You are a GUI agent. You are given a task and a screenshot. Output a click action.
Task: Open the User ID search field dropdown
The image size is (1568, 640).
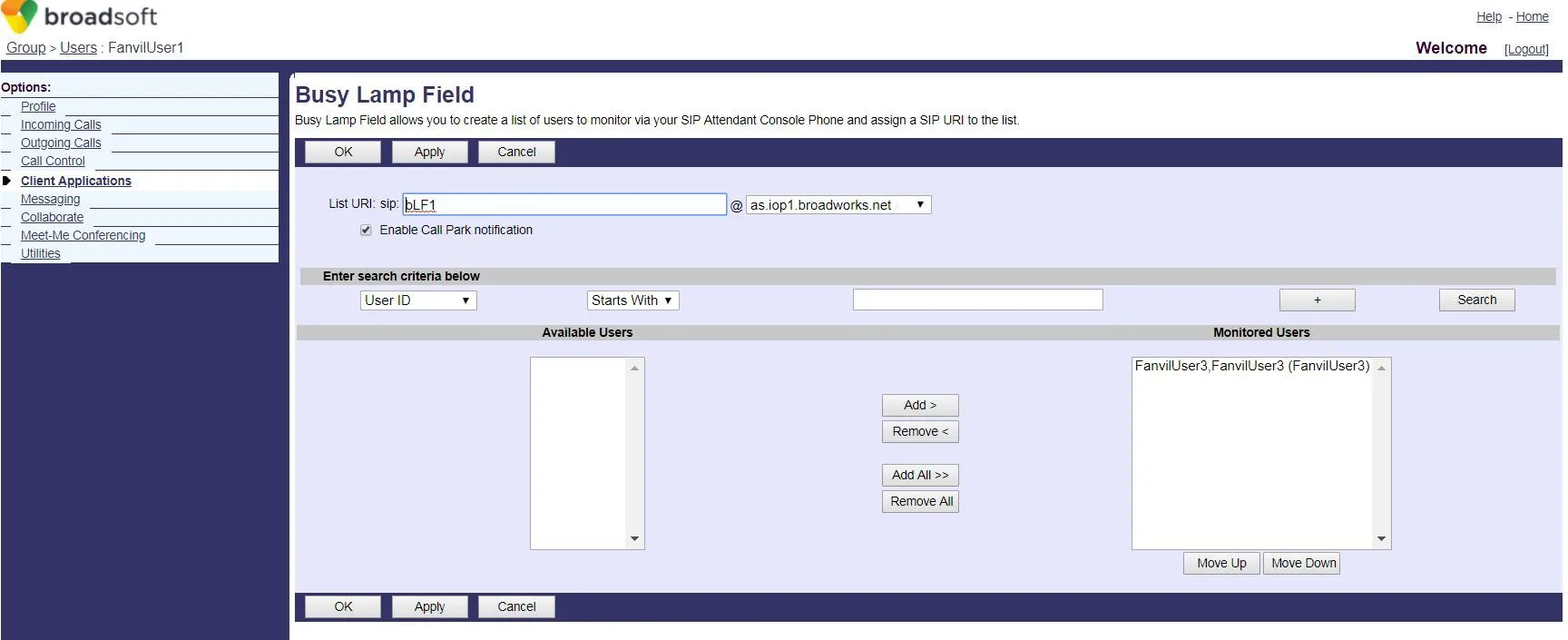click(x=417, y=300)
